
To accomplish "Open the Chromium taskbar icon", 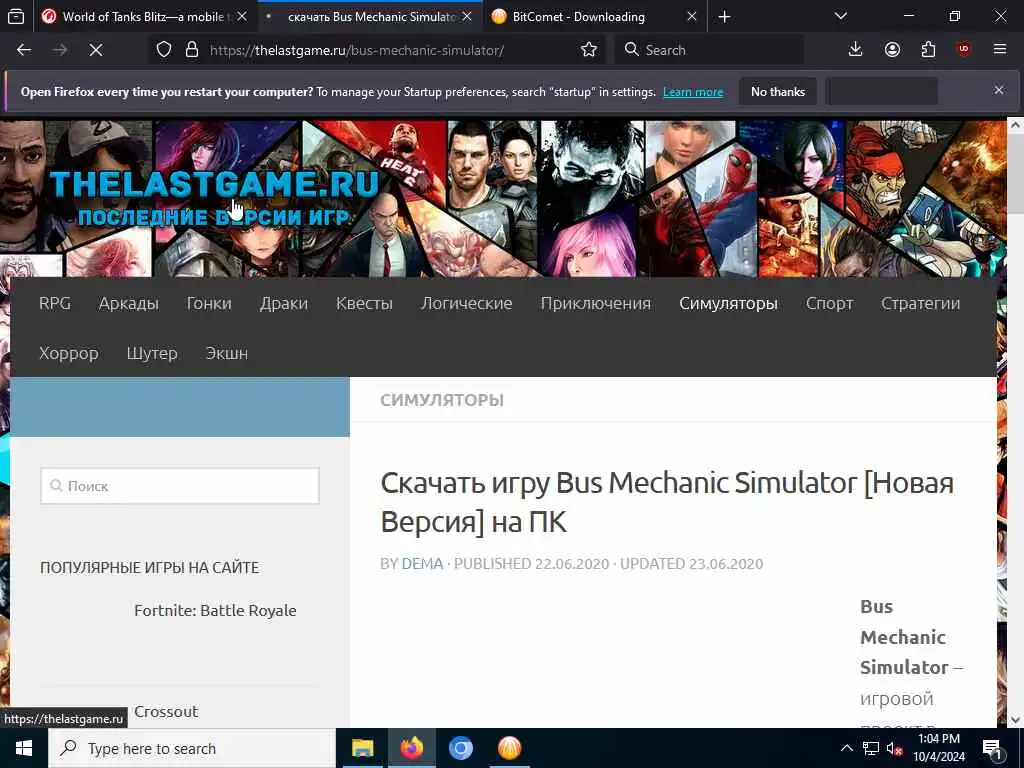I will pyautogui.click(x=460, y=748).
